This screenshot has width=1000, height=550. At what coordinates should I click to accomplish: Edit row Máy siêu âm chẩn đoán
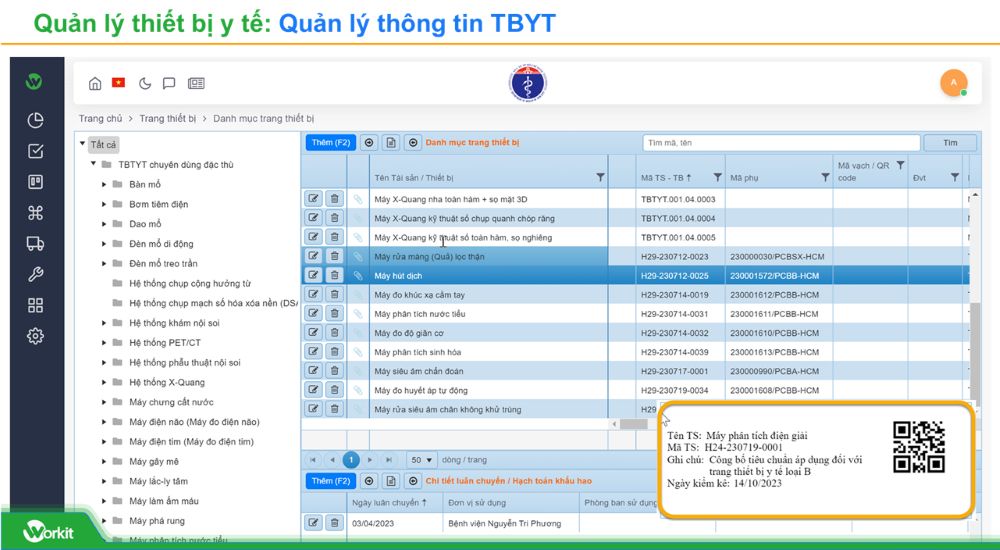coord(313,371)
